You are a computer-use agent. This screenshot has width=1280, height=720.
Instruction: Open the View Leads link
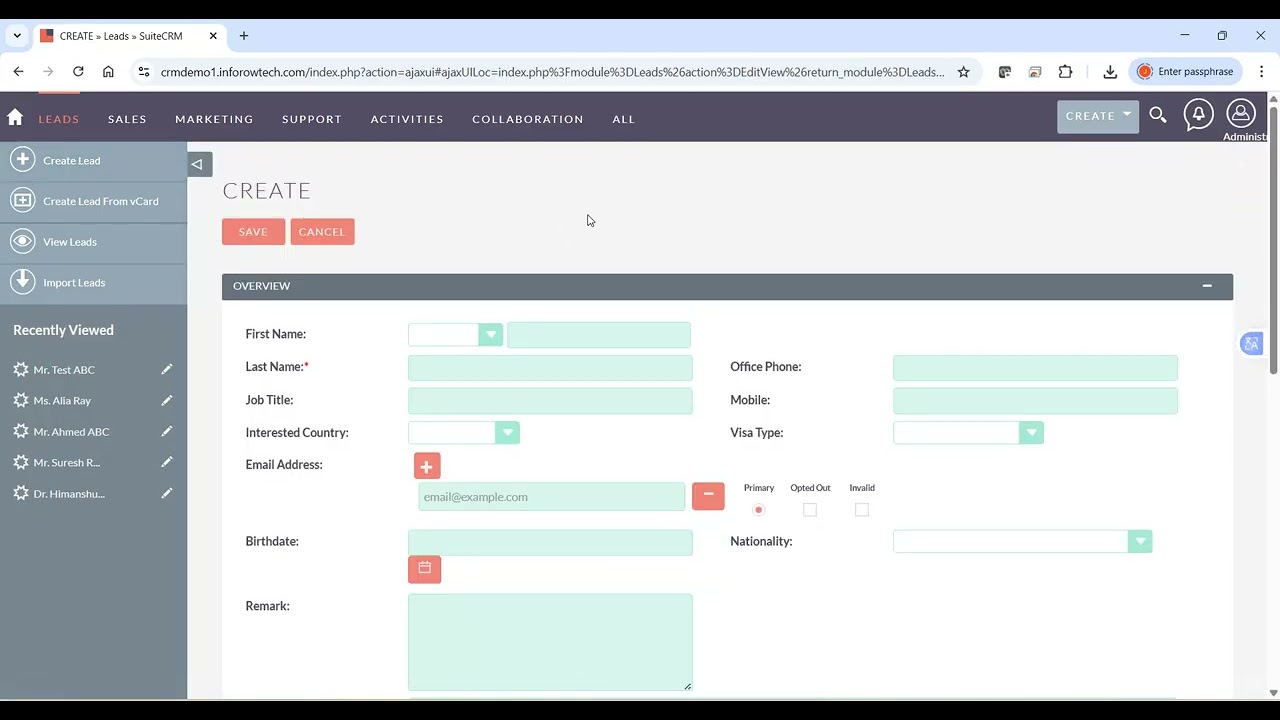point(70,242)
